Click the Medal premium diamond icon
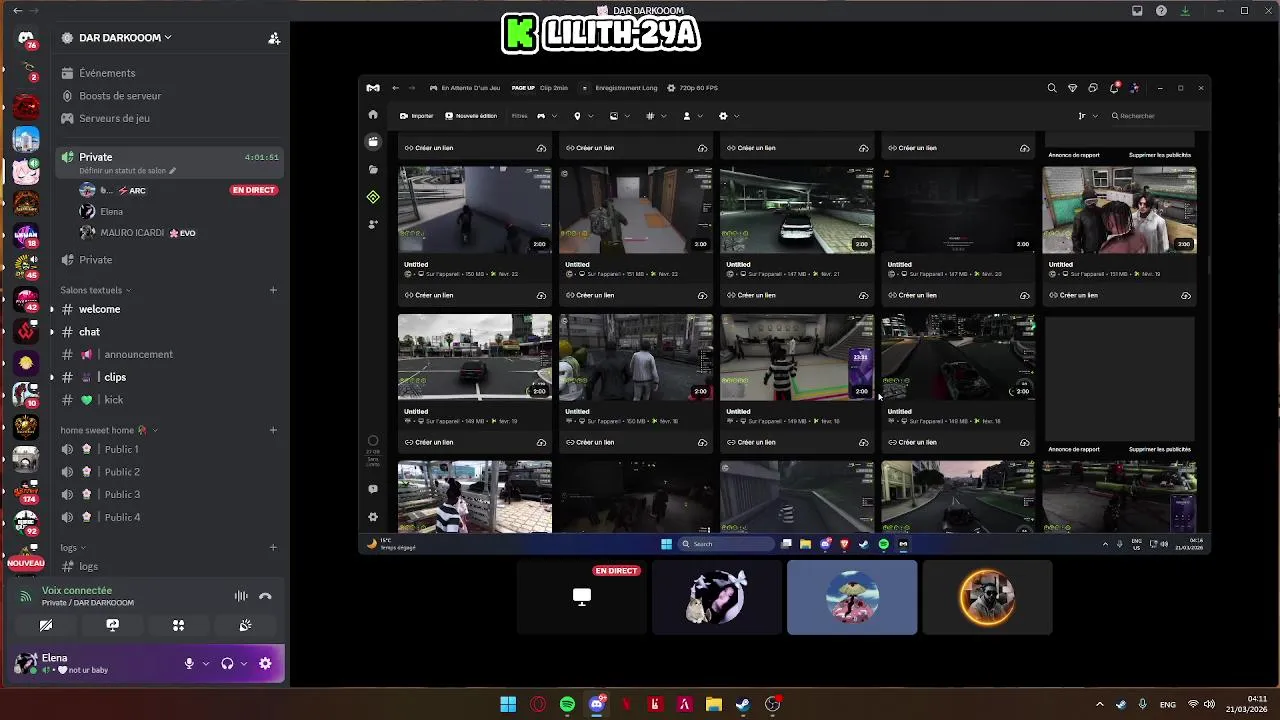Image resolution: width=1280 pixels, height=720 pixels. coord(1072,88)
